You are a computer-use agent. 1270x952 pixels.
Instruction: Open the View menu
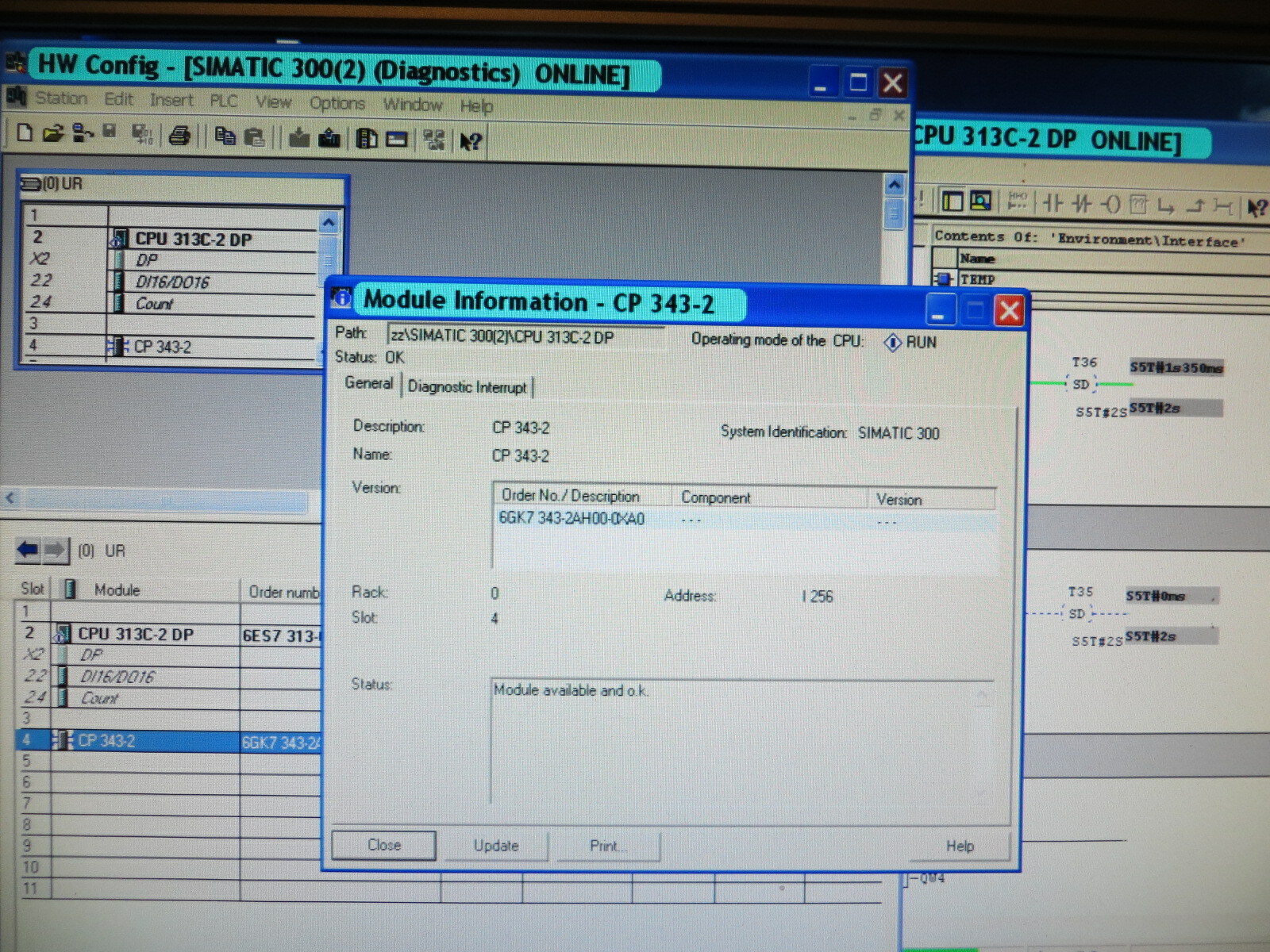pos(274,102)
